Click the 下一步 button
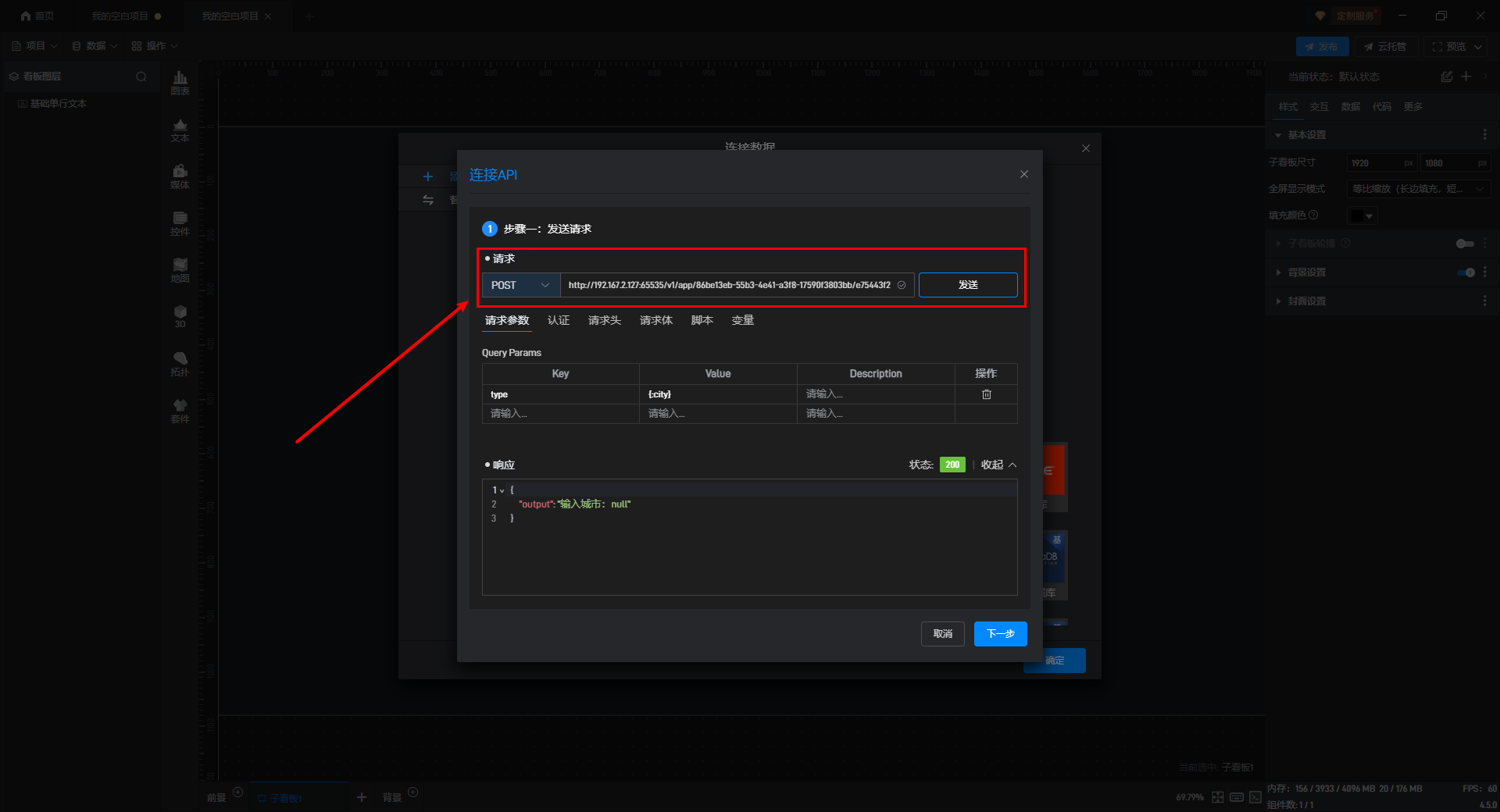 1000,633
